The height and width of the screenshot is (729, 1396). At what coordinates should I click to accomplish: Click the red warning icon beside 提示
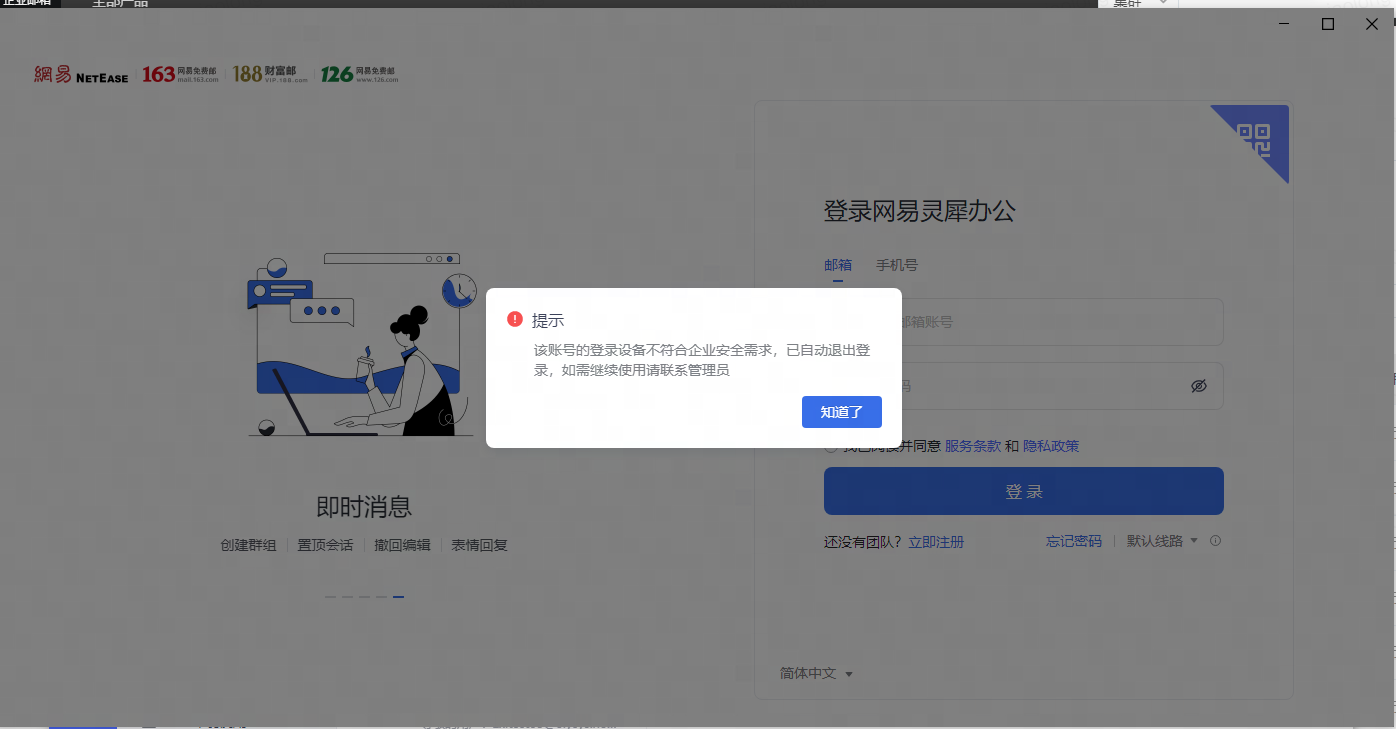tap(515, 320)
